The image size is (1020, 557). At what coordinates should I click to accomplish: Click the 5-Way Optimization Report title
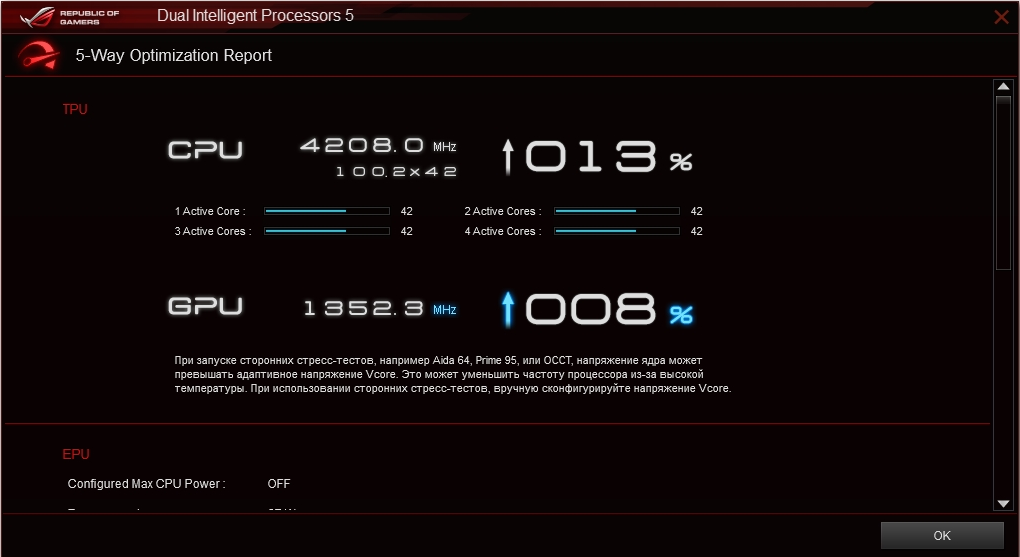[174, 55]
